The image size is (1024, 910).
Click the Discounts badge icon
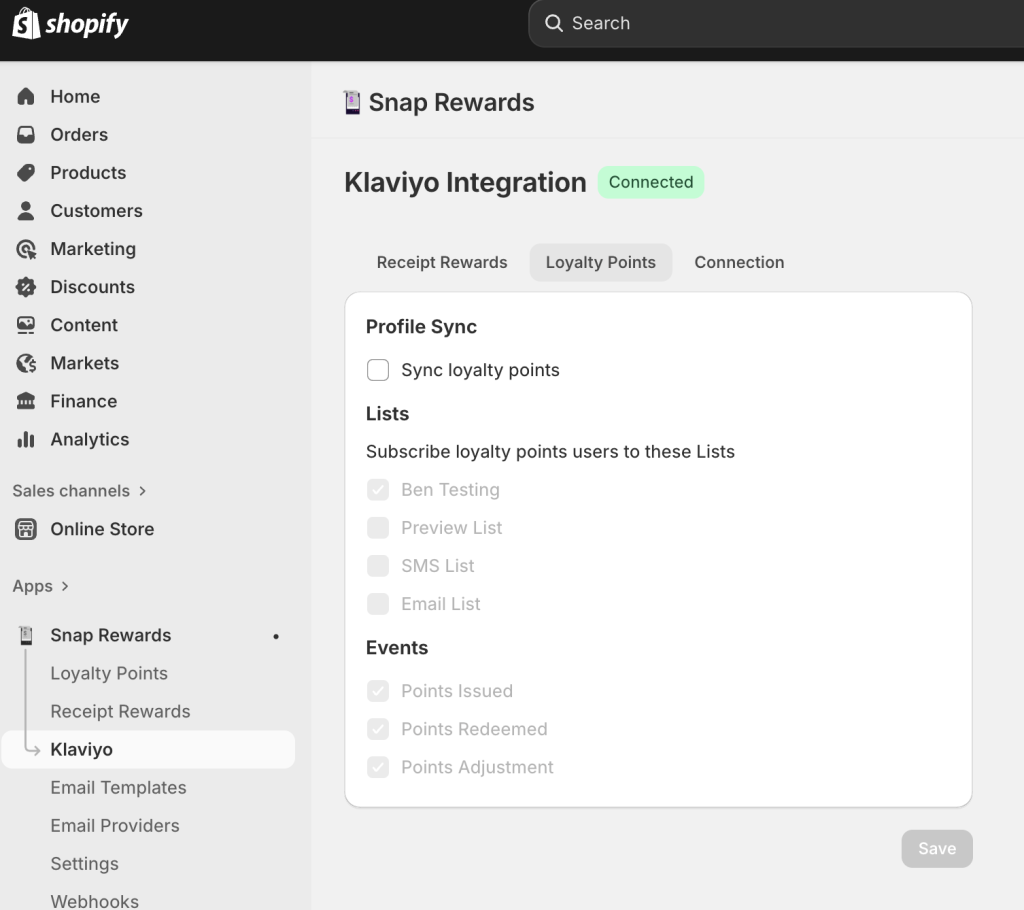click(27, 287)
